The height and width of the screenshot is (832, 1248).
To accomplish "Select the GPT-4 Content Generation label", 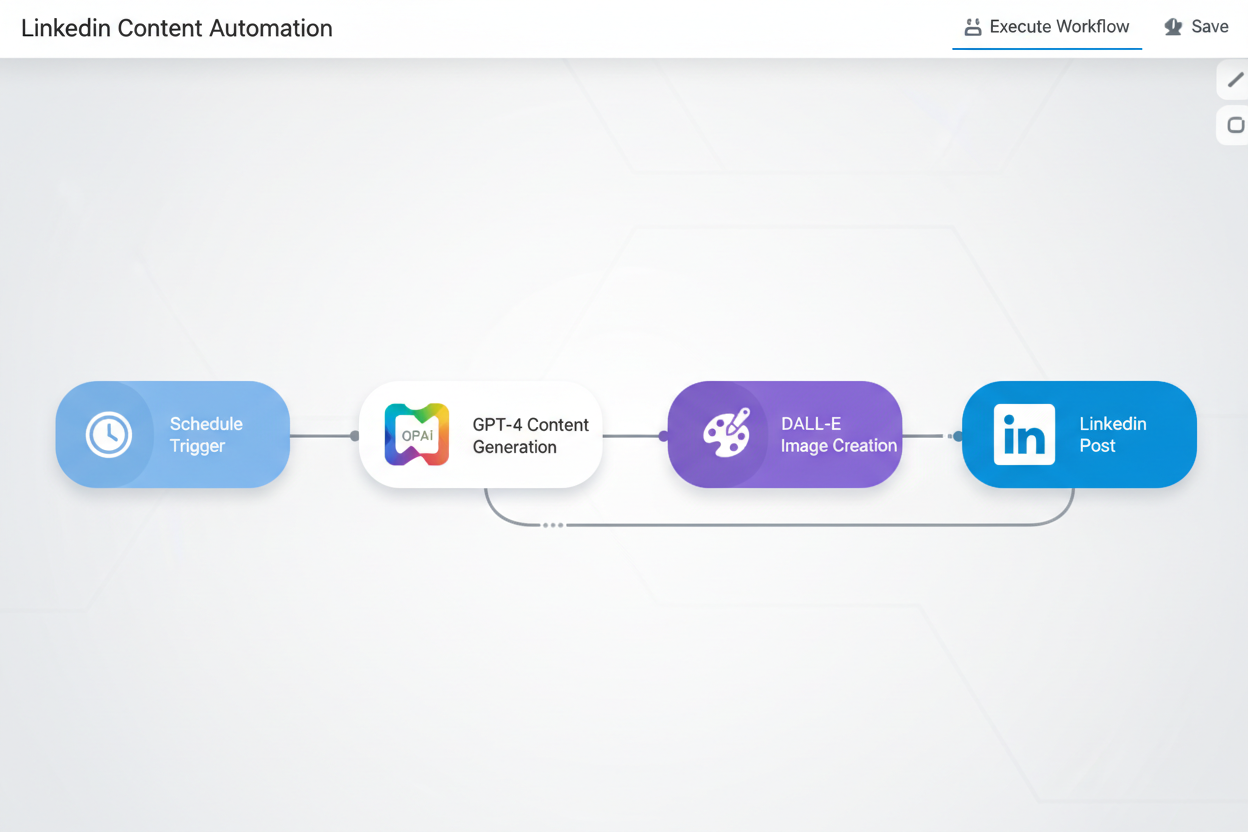I will click(x=531, y=436).
